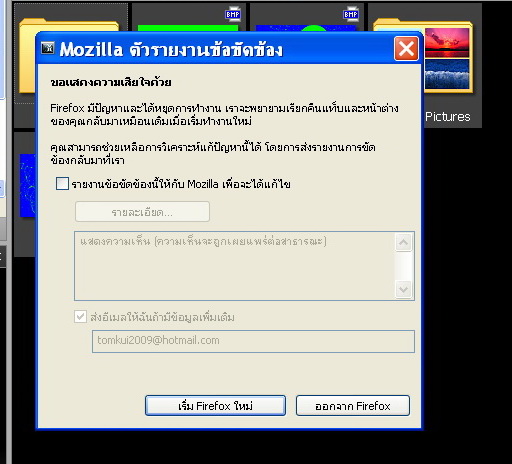Click inside the comment text area

[234, 266]
